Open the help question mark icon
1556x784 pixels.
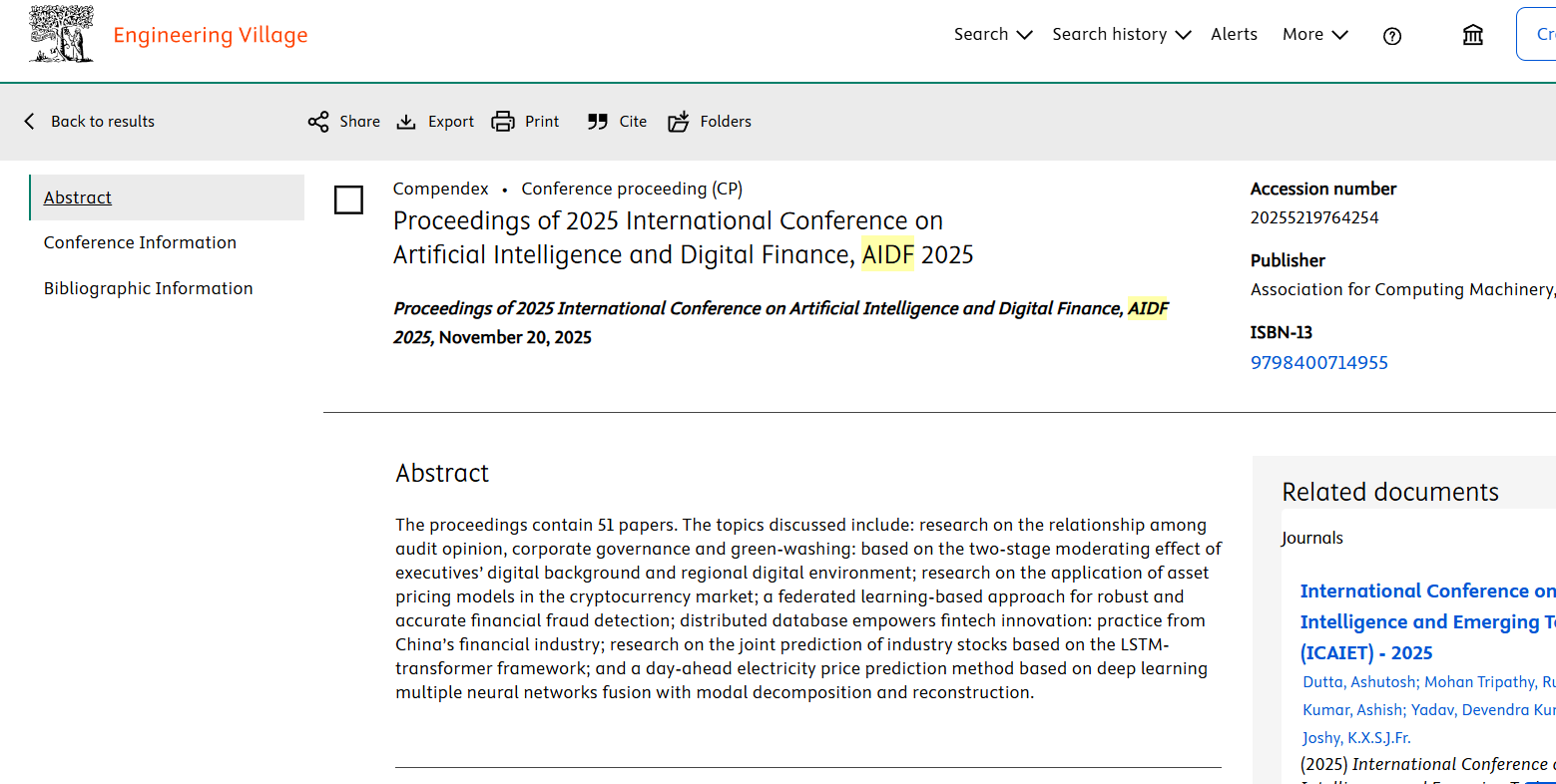1392,36
